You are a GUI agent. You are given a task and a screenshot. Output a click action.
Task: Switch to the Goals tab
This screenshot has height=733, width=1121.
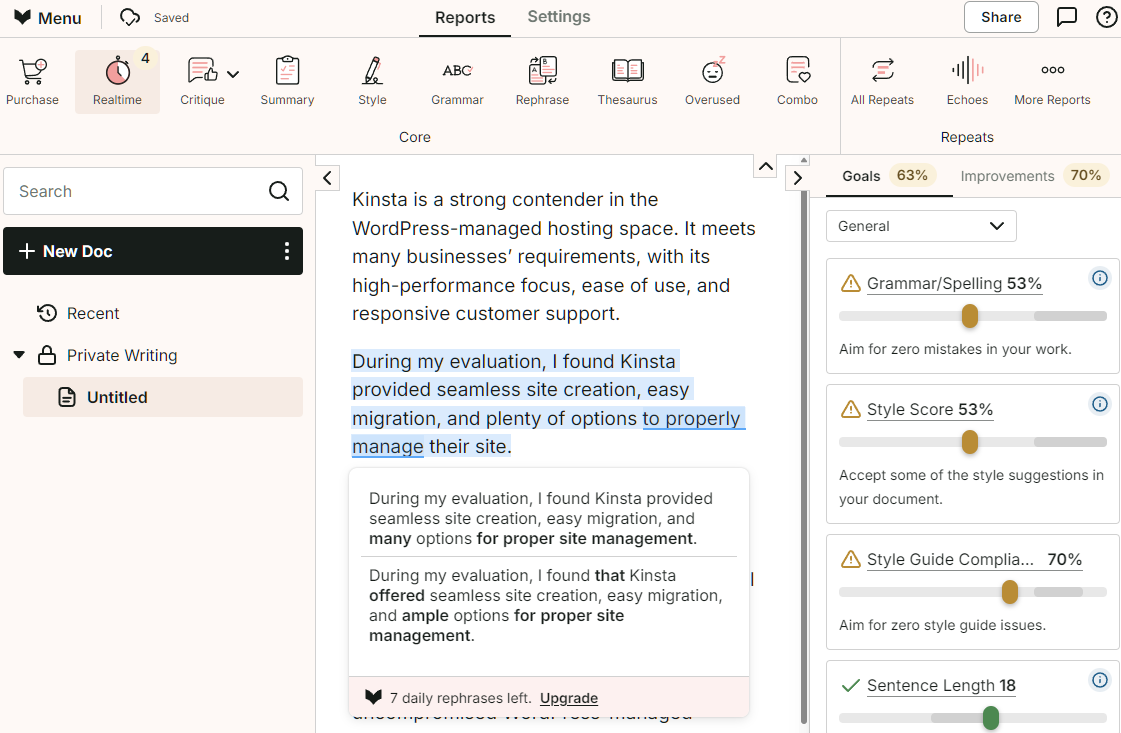coord(889,176)
